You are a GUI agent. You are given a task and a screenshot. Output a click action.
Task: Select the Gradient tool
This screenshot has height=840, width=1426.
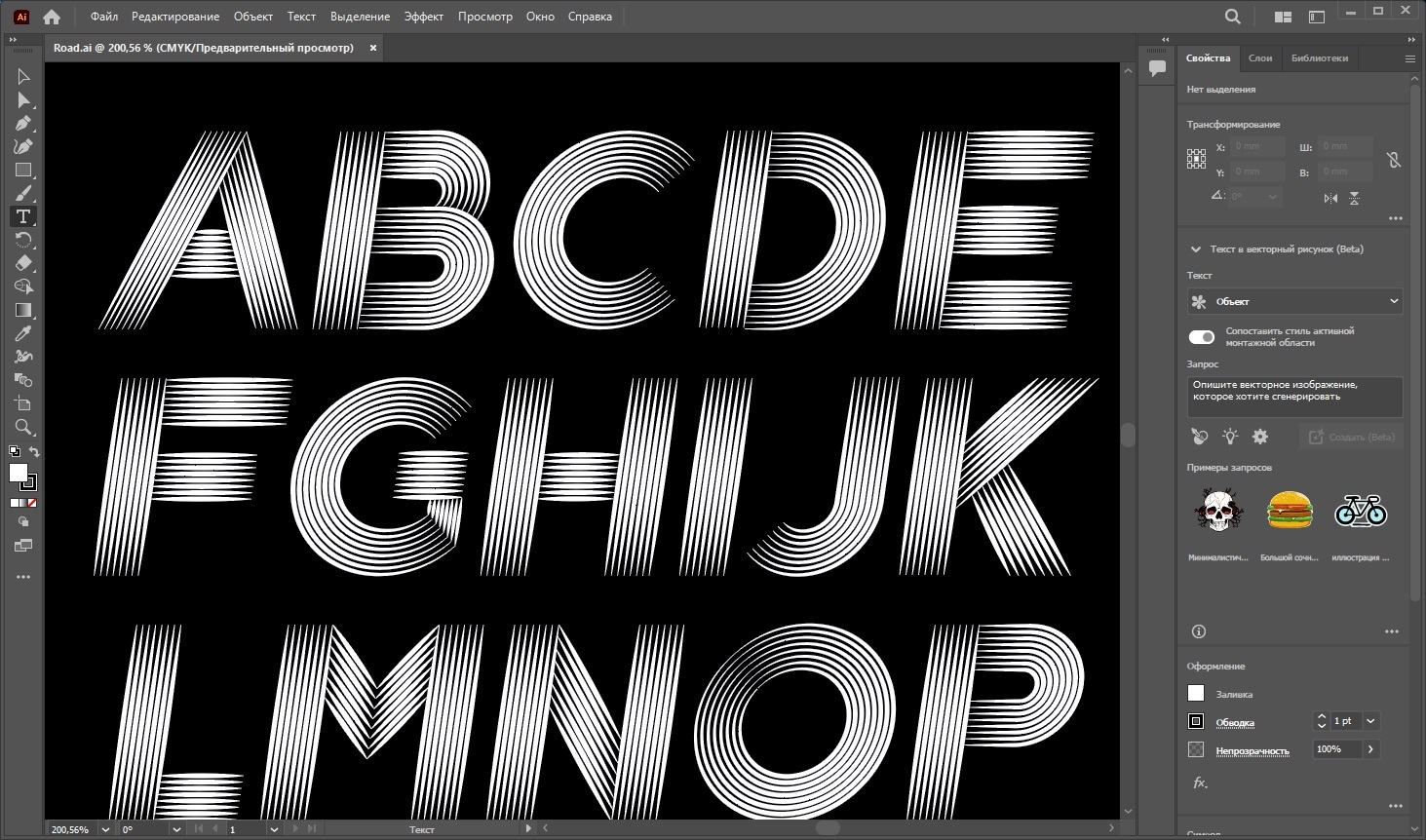23,310
